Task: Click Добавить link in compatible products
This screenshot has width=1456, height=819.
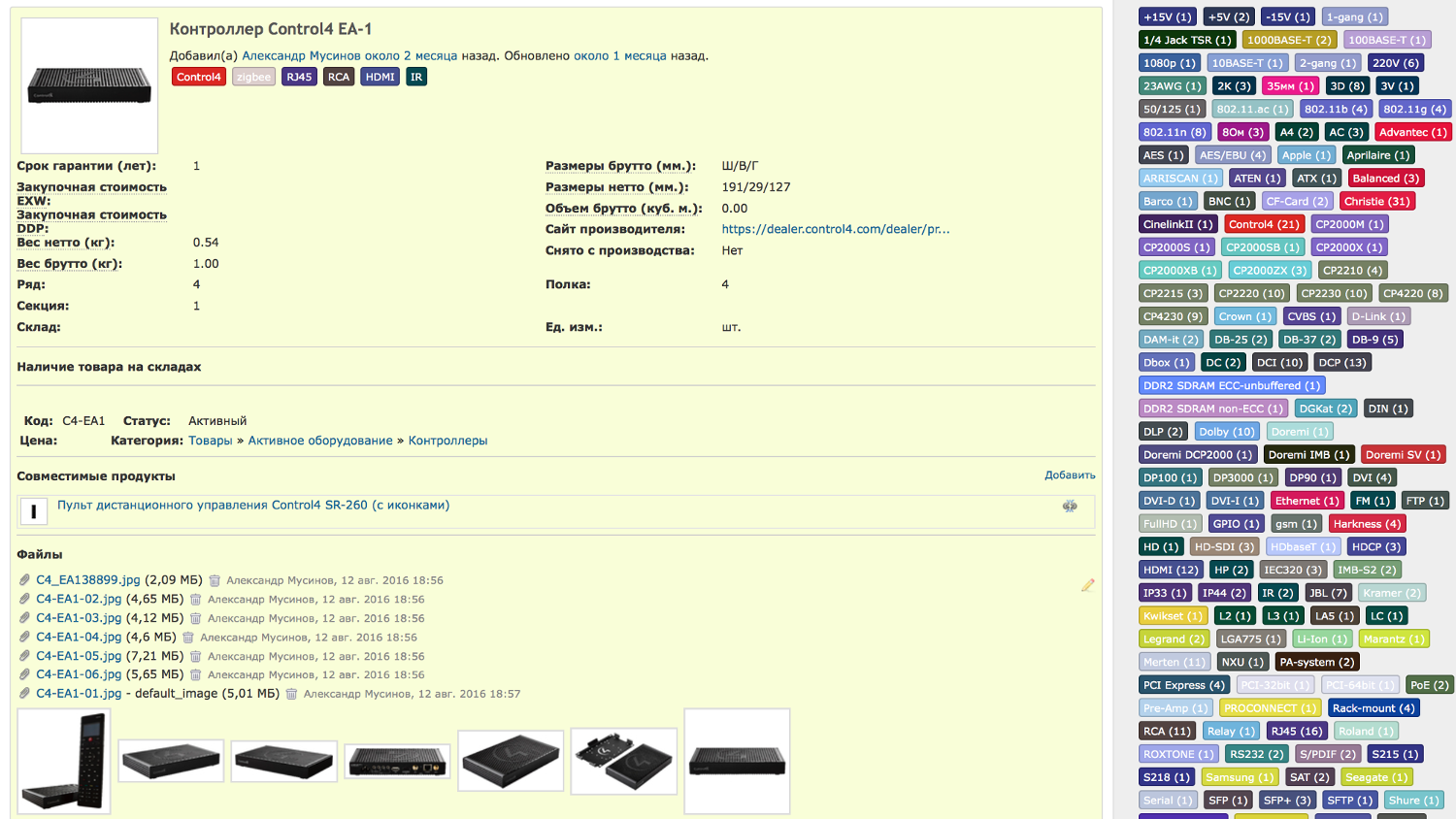Action: click(1070, 475)
